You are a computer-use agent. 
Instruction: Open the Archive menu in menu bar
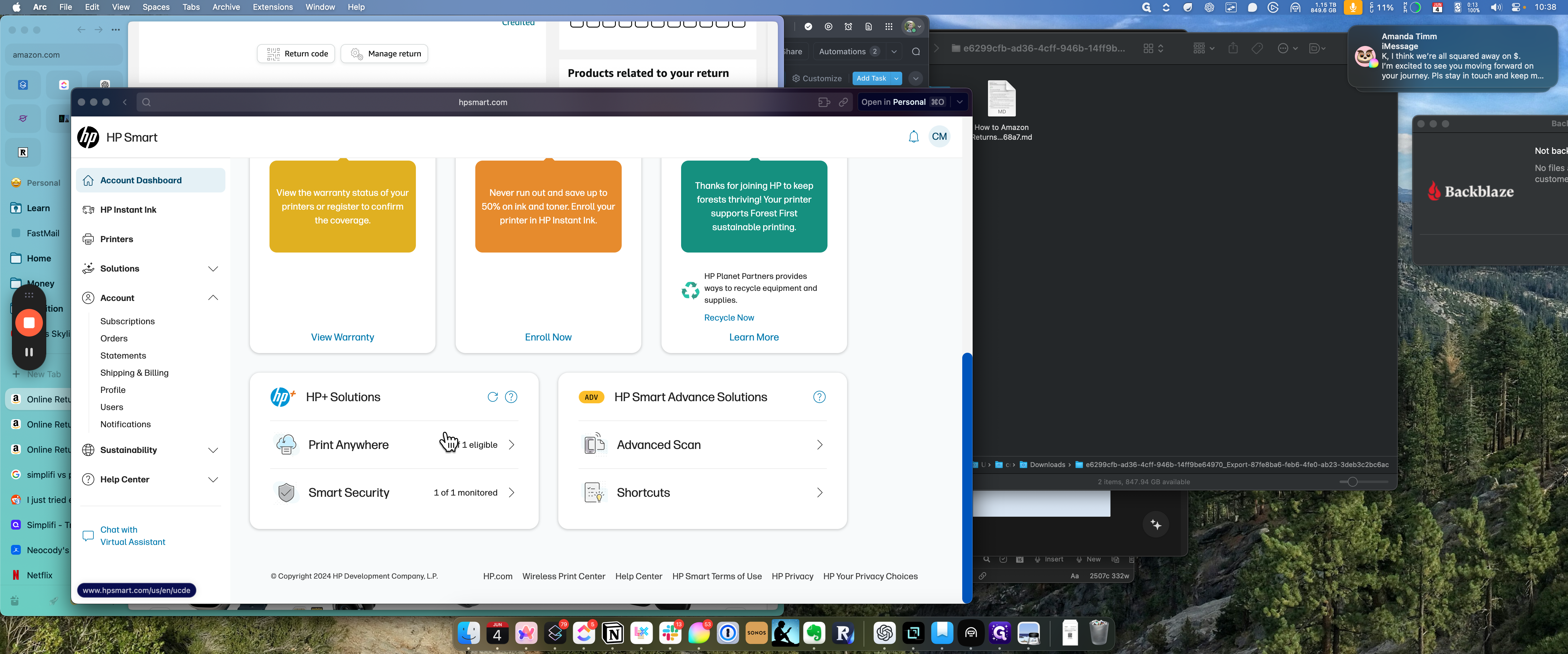(226, 7)
